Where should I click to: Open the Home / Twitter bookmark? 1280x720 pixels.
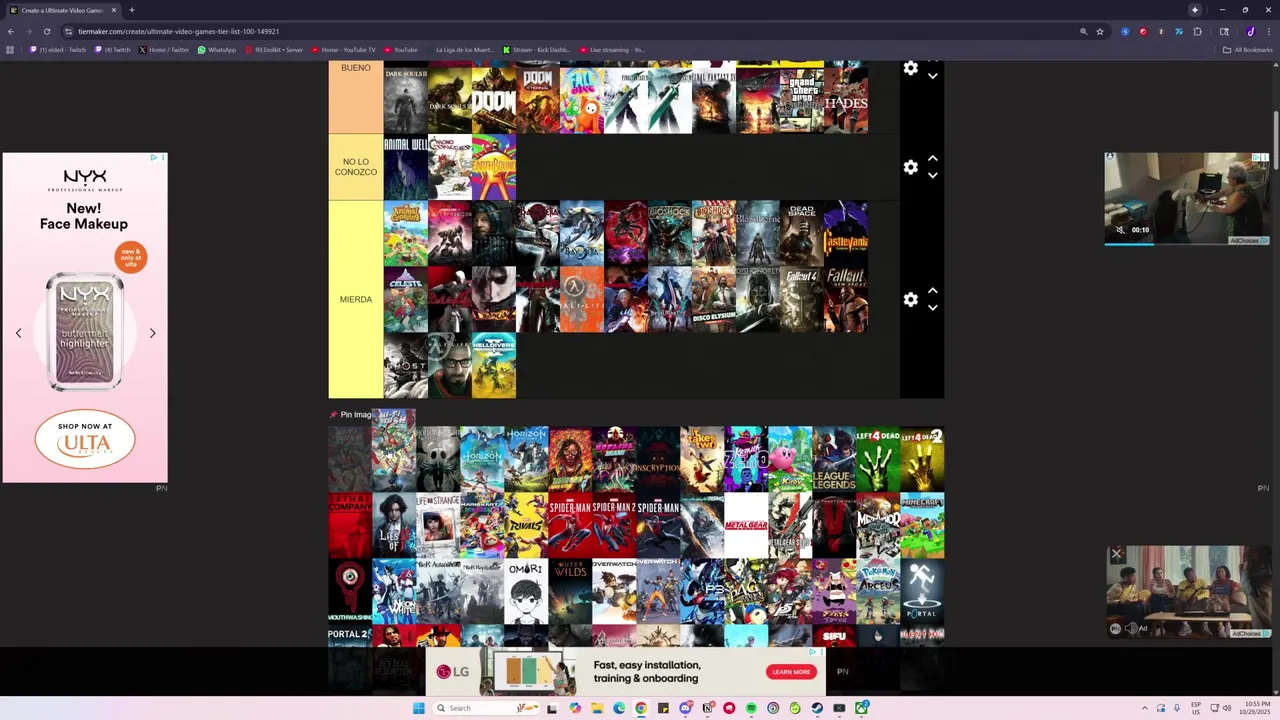164,49
